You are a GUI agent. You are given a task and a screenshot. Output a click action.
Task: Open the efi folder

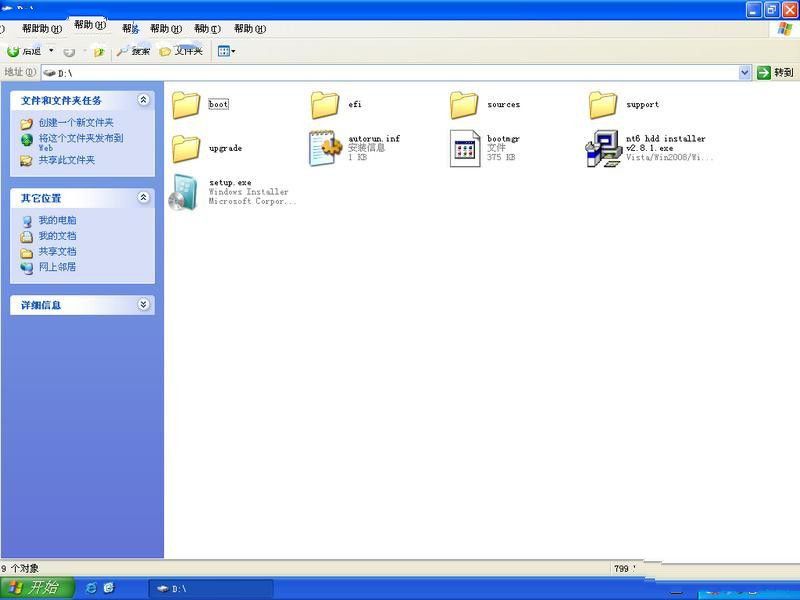coord(325,104)
